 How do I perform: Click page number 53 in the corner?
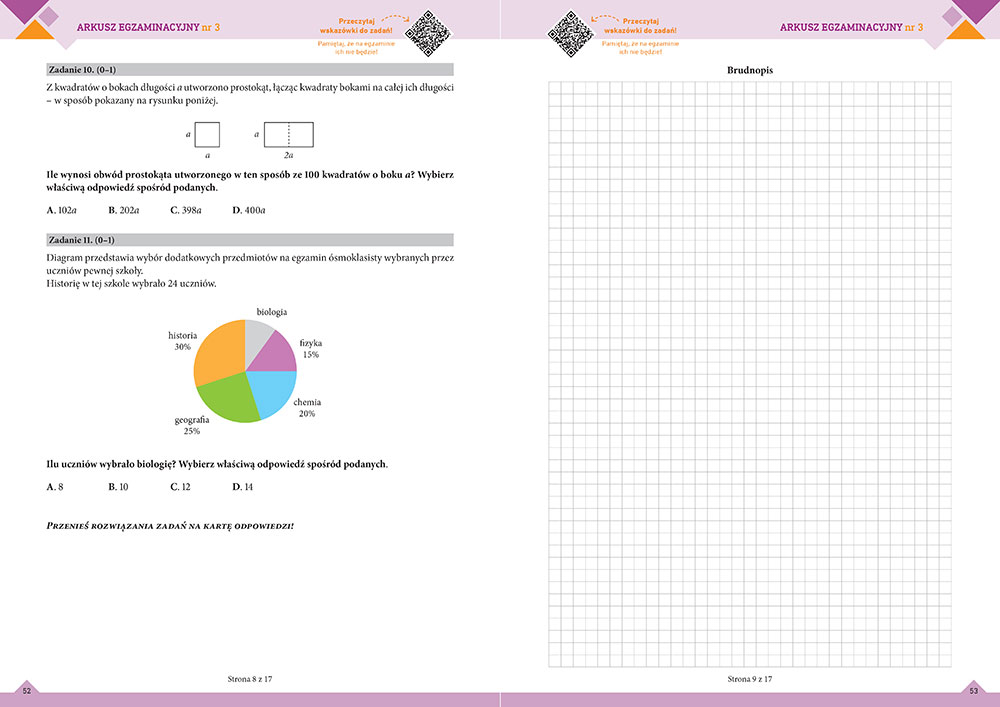click(974, 691)
